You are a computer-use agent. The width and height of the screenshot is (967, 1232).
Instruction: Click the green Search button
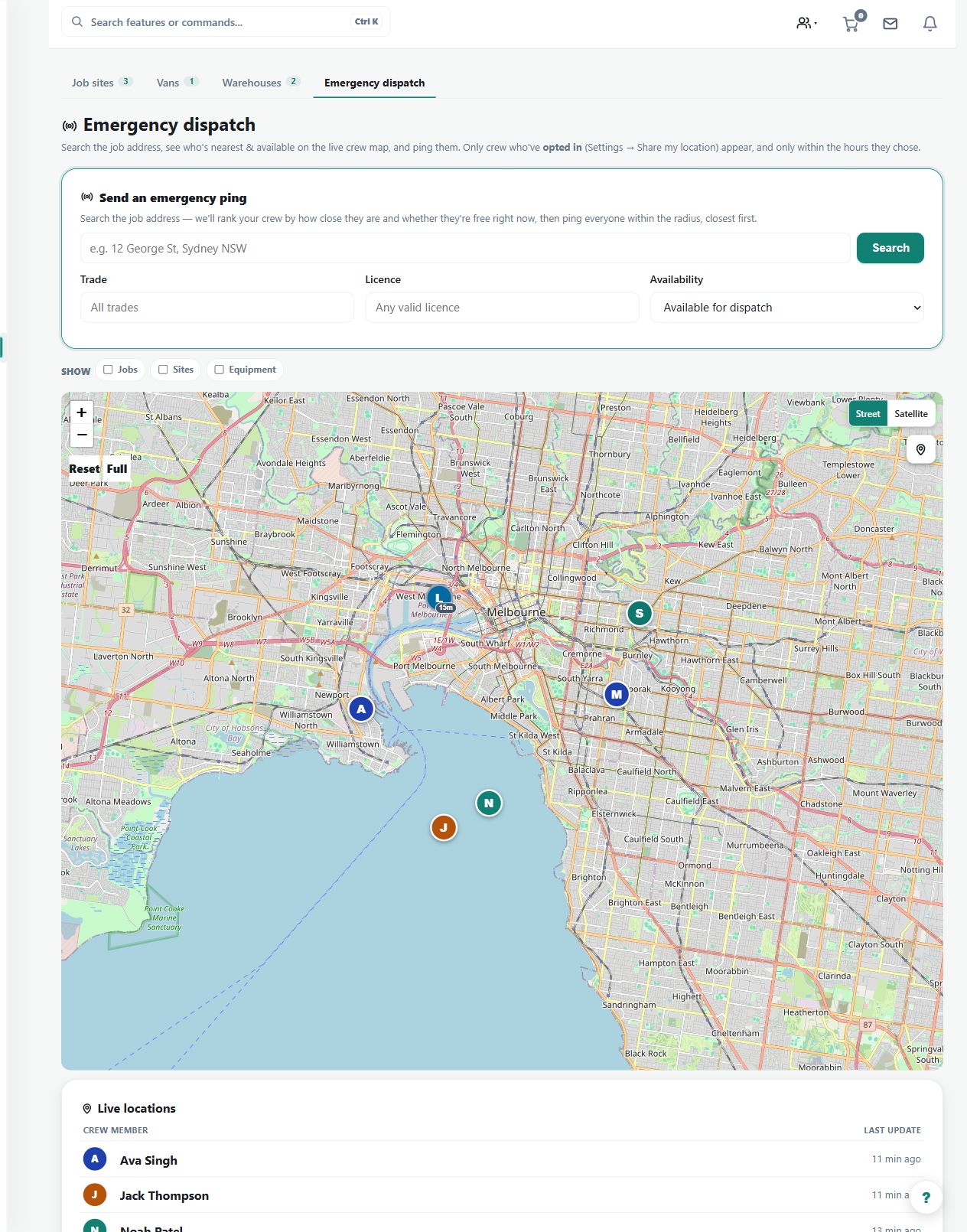[890, 248]
